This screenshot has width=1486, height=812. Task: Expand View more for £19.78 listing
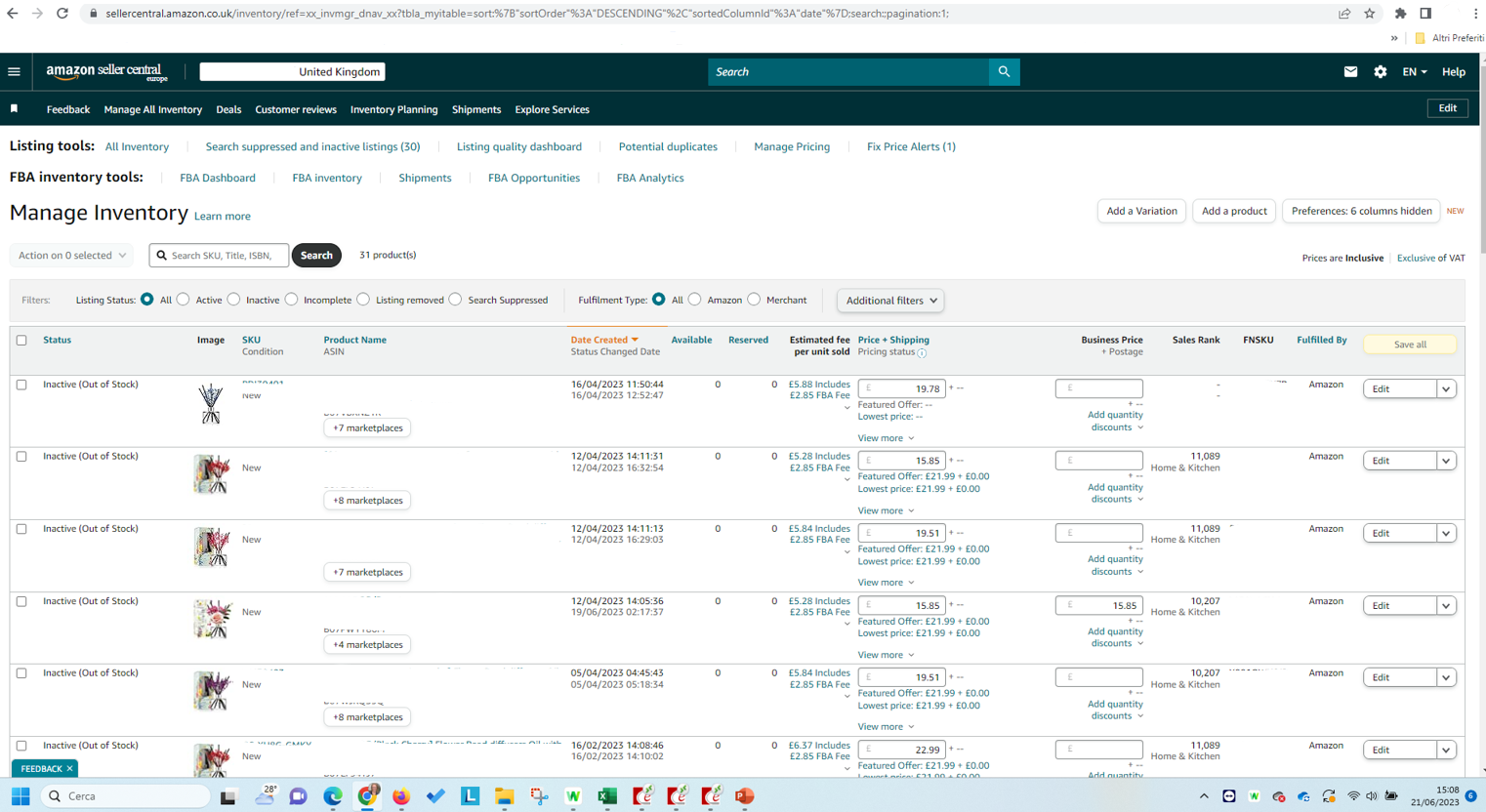pyautogui.click(x=886, y=438)
